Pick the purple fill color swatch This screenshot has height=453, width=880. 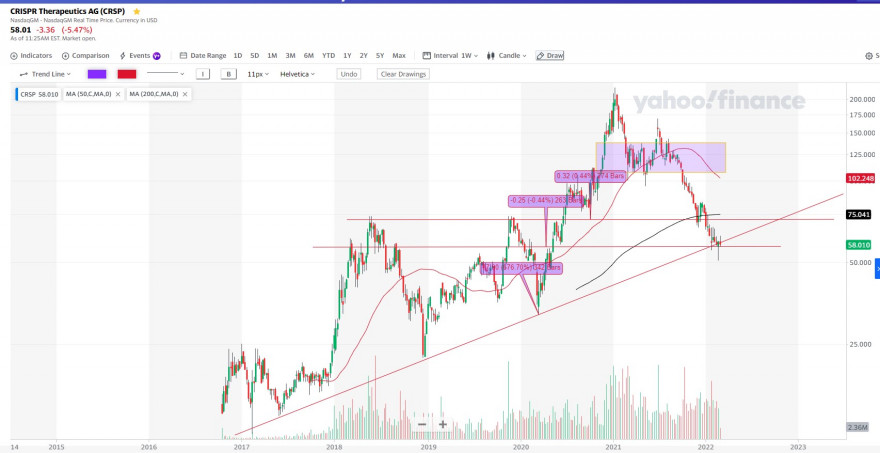97,74
